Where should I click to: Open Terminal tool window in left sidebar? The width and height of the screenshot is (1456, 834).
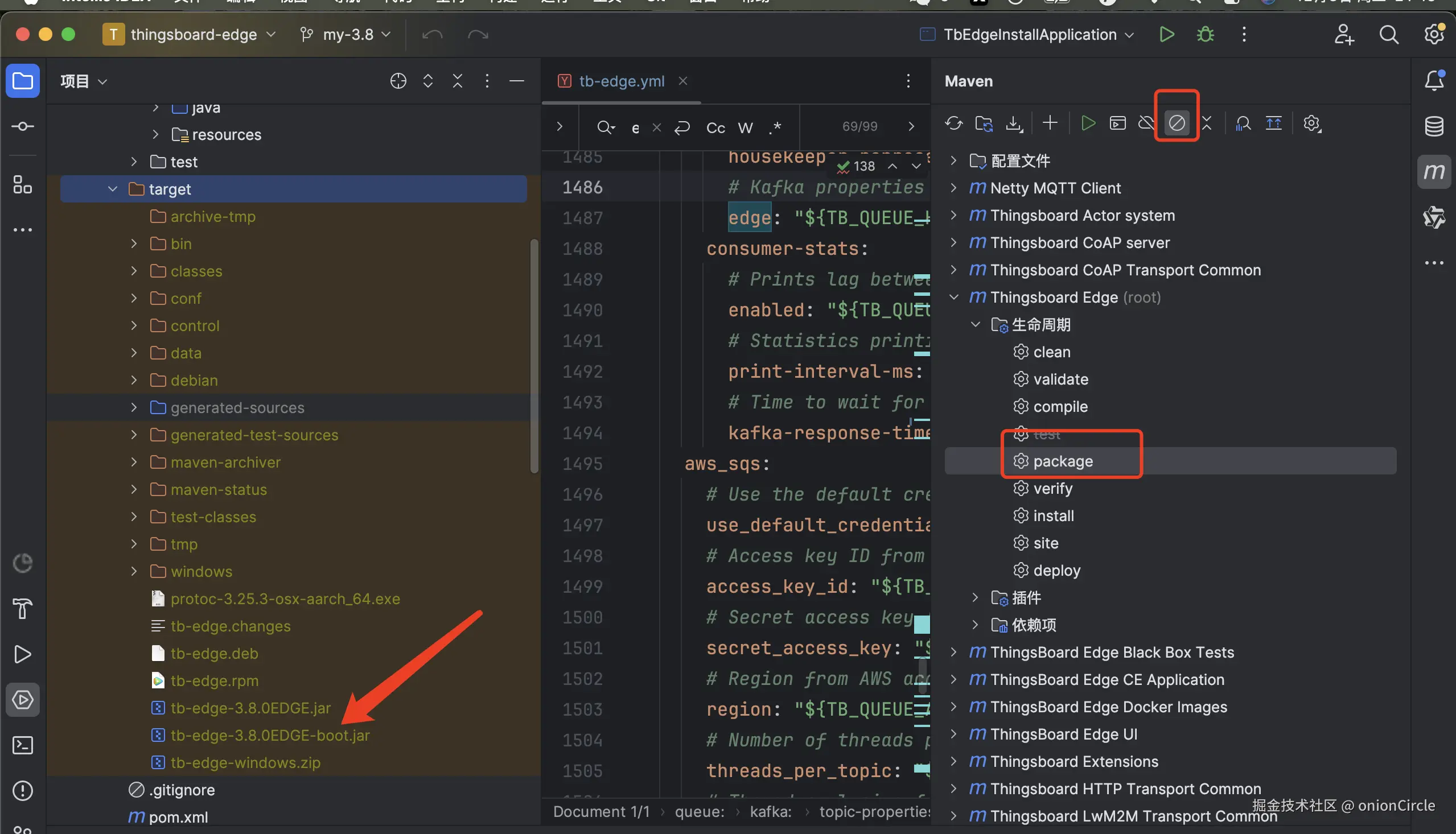tap(22, 745)
